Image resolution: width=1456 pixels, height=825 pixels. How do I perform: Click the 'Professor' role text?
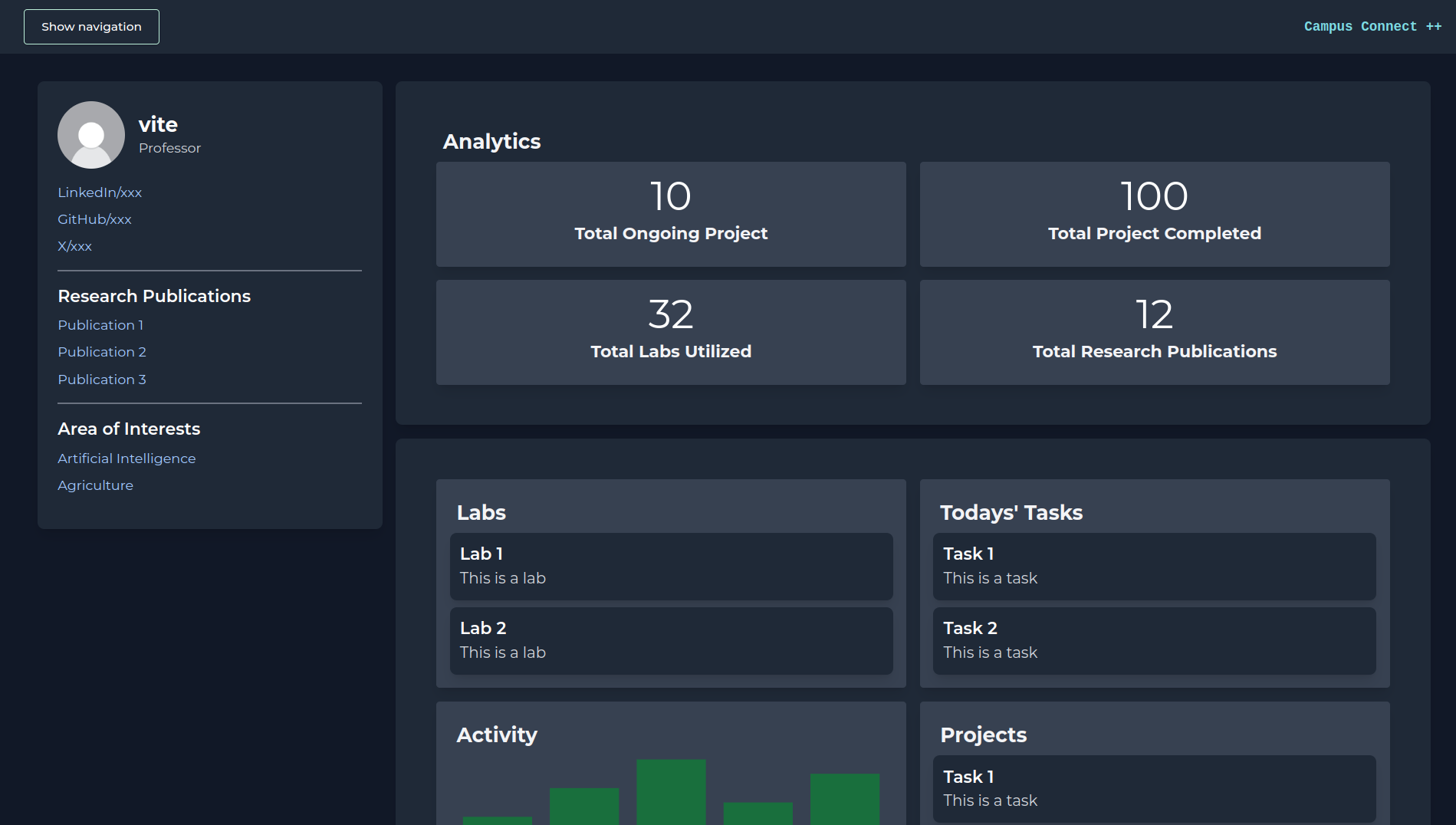[x=169, y=148]
